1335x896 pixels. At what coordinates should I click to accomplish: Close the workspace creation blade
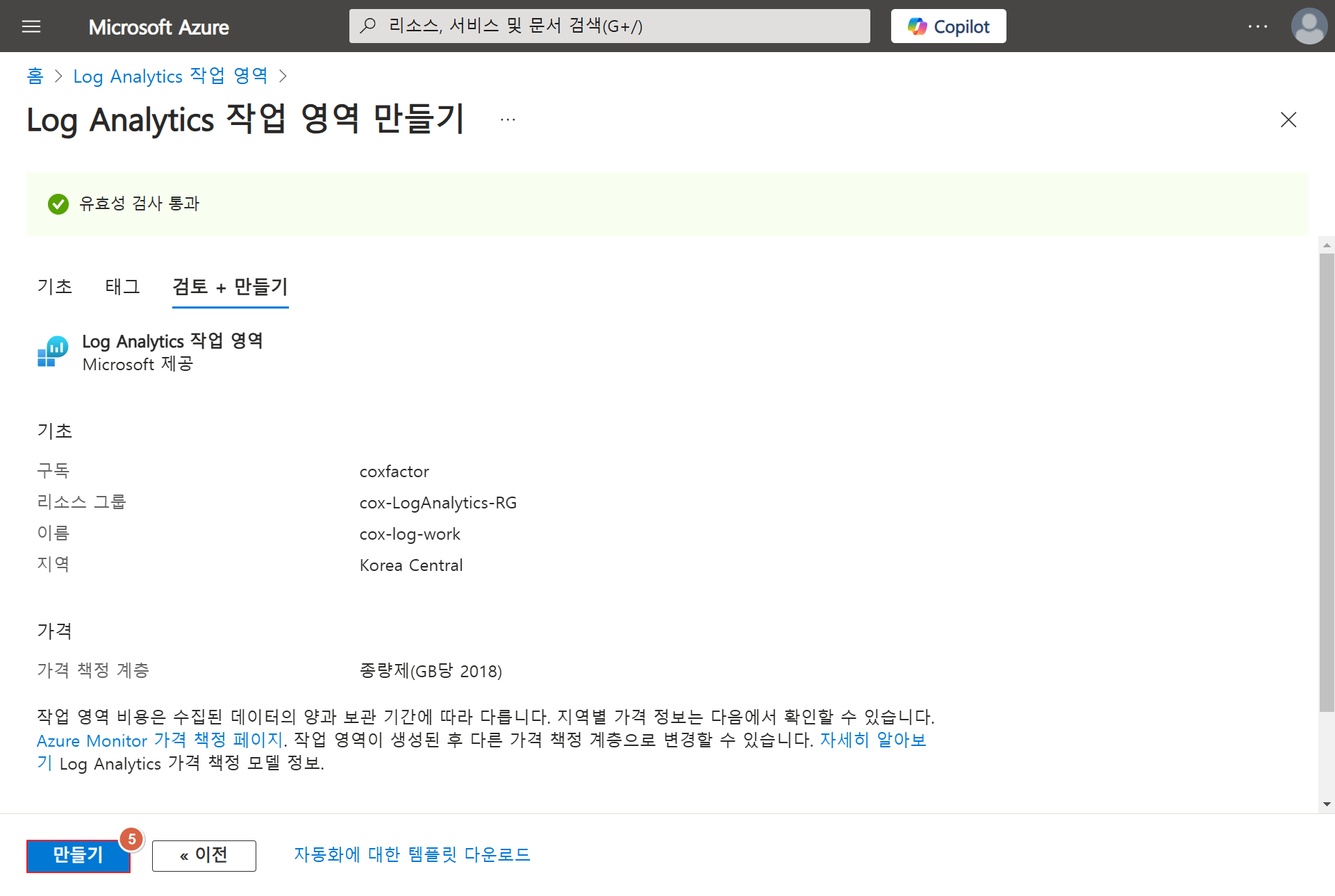[1288, 119]
